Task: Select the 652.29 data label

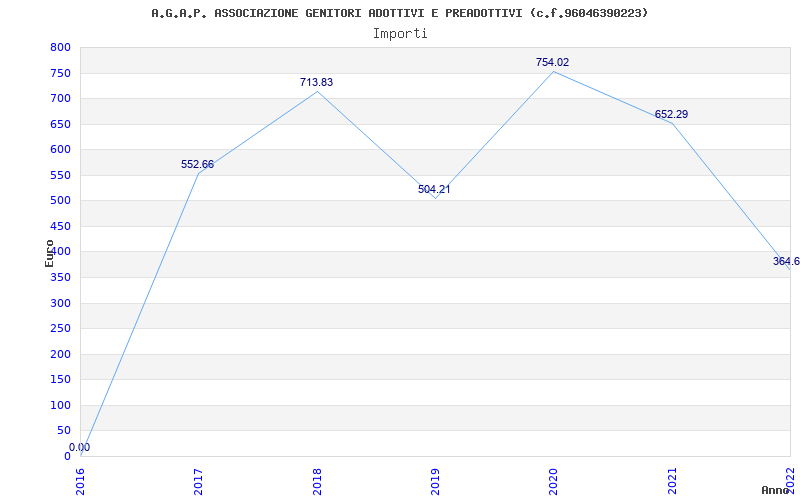Action: point(671,114)
